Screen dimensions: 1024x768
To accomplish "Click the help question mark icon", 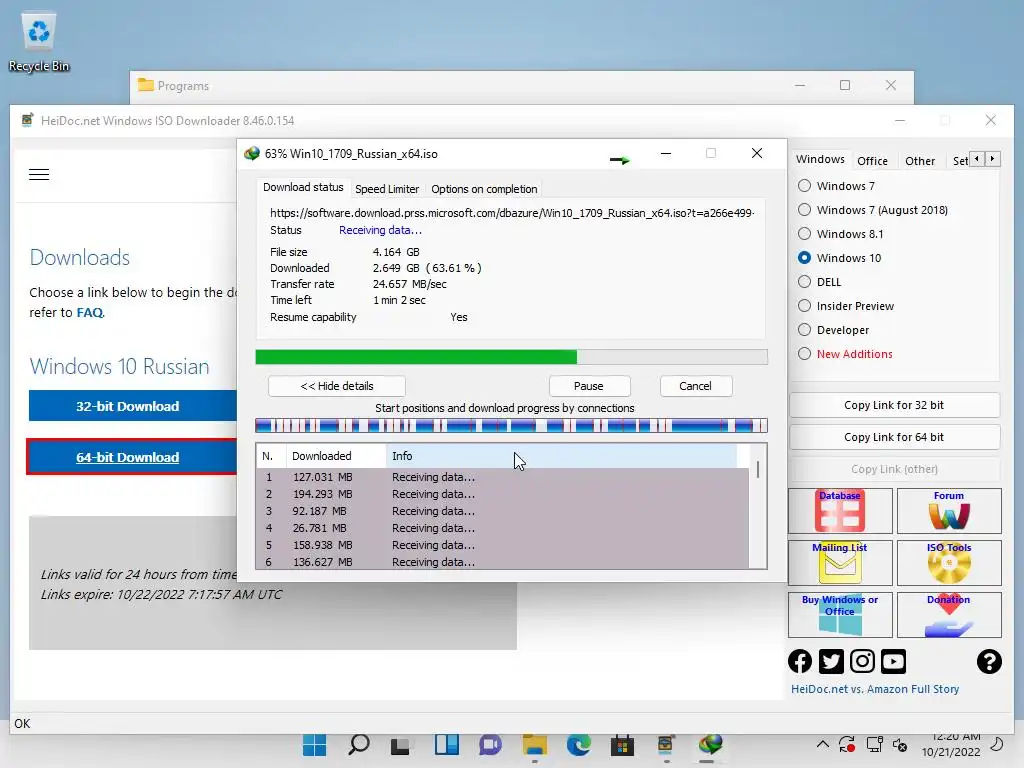I will pyautogui.click(x=989, y=662).
